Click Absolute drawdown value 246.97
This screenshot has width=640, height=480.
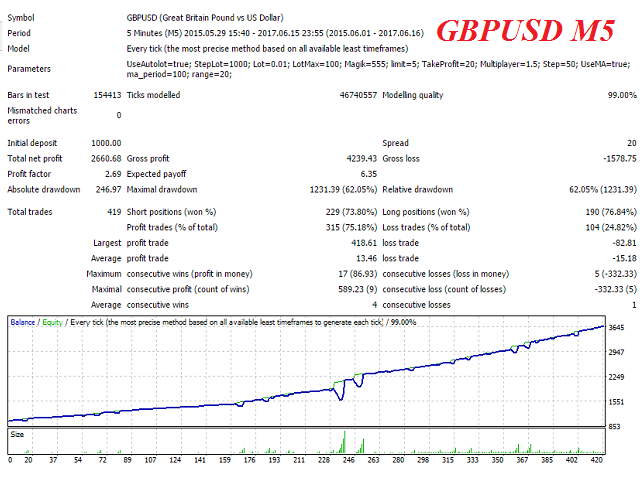(x=108, y=189)
